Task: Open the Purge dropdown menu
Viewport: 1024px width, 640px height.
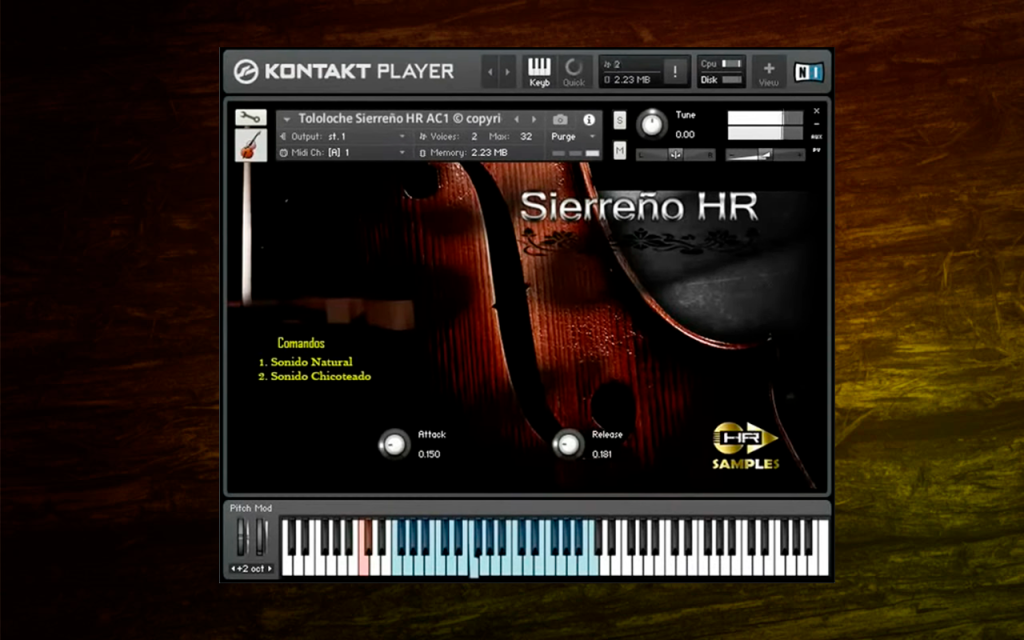Action: click(x=573, y=136)
